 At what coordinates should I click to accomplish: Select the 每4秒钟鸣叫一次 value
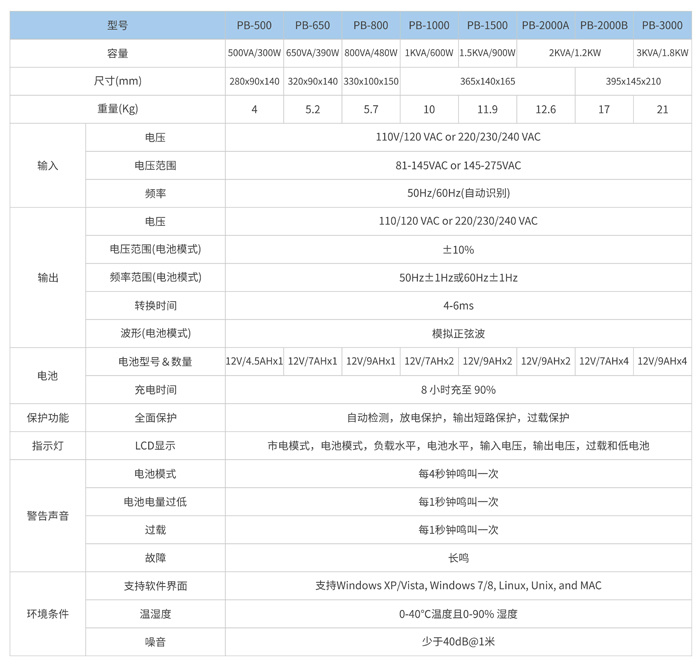[458, 474]
